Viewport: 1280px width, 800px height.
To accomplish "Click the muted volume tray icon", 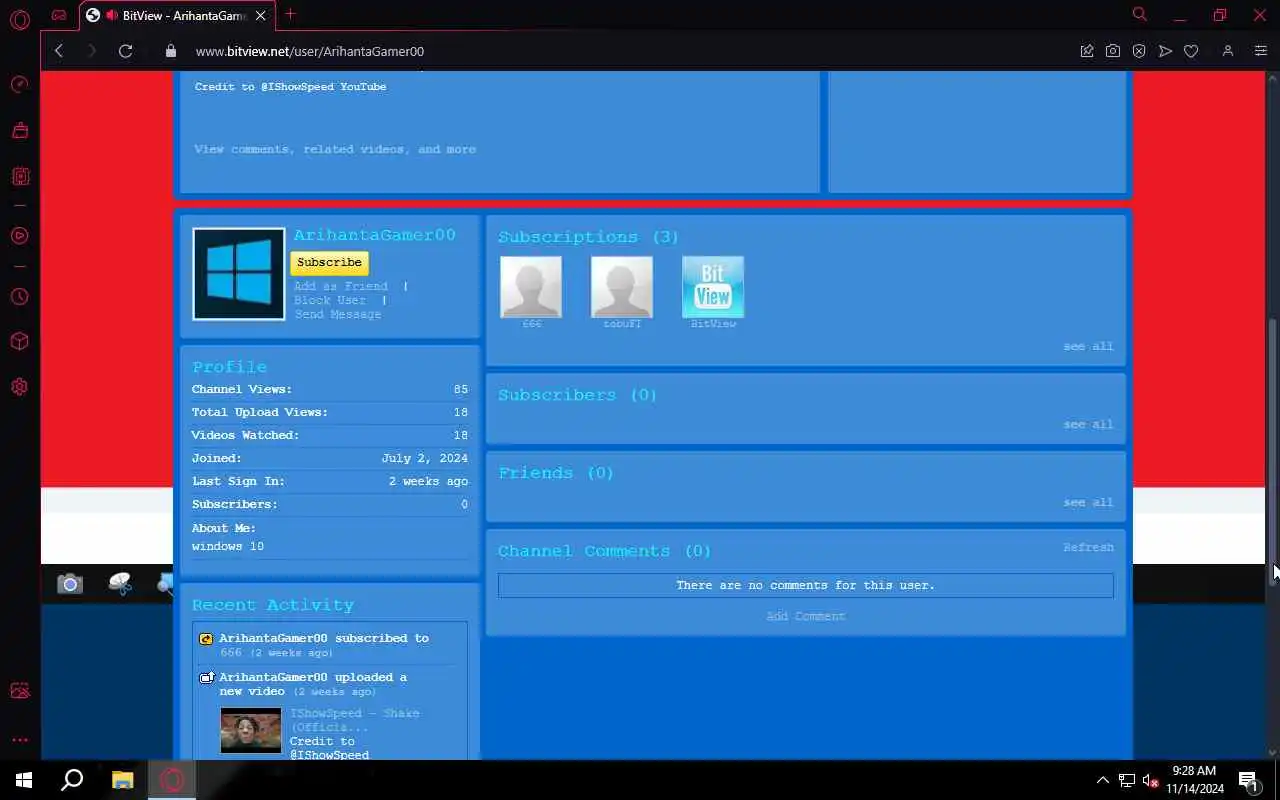I will [x=1151, y=780].
